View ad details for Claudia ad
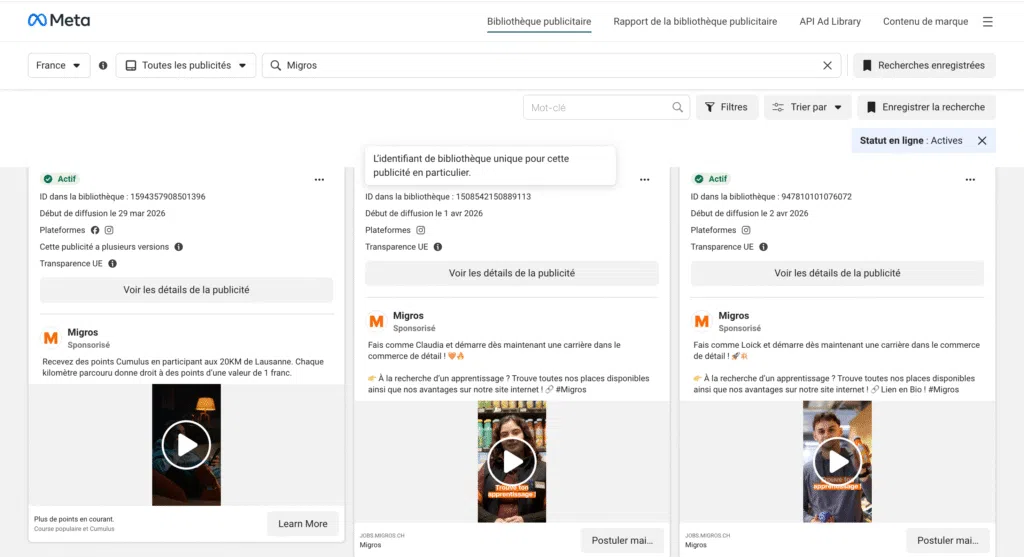Image resolution: width=1024 pixels, height=557 pixels. 512,273
